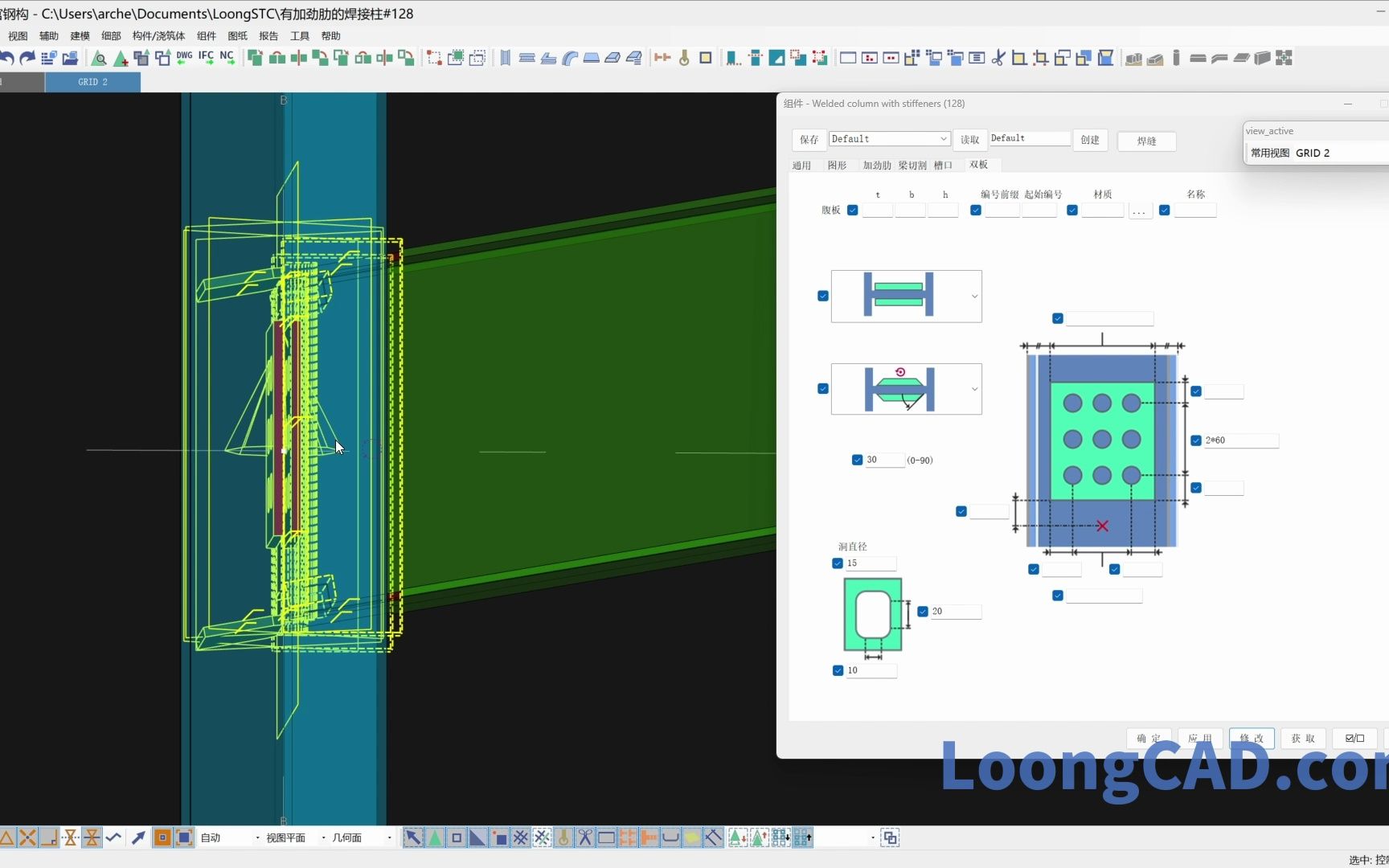This screenshot has width=1389, height=868.
Task: Click the 获取 button
Action: (1303, 739)
